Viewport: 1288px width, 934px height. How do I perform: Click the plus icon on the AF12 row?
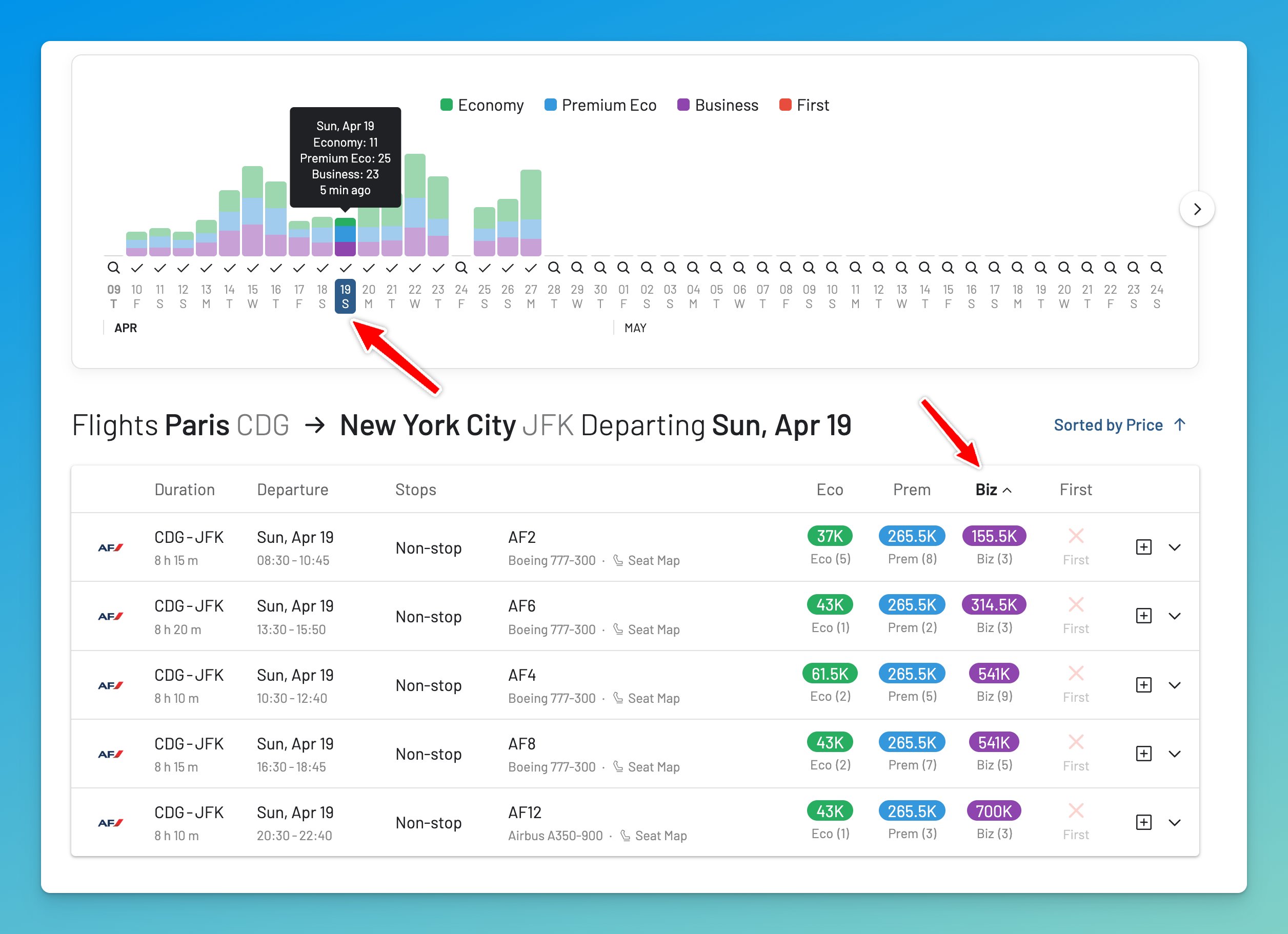[1143, 822]
